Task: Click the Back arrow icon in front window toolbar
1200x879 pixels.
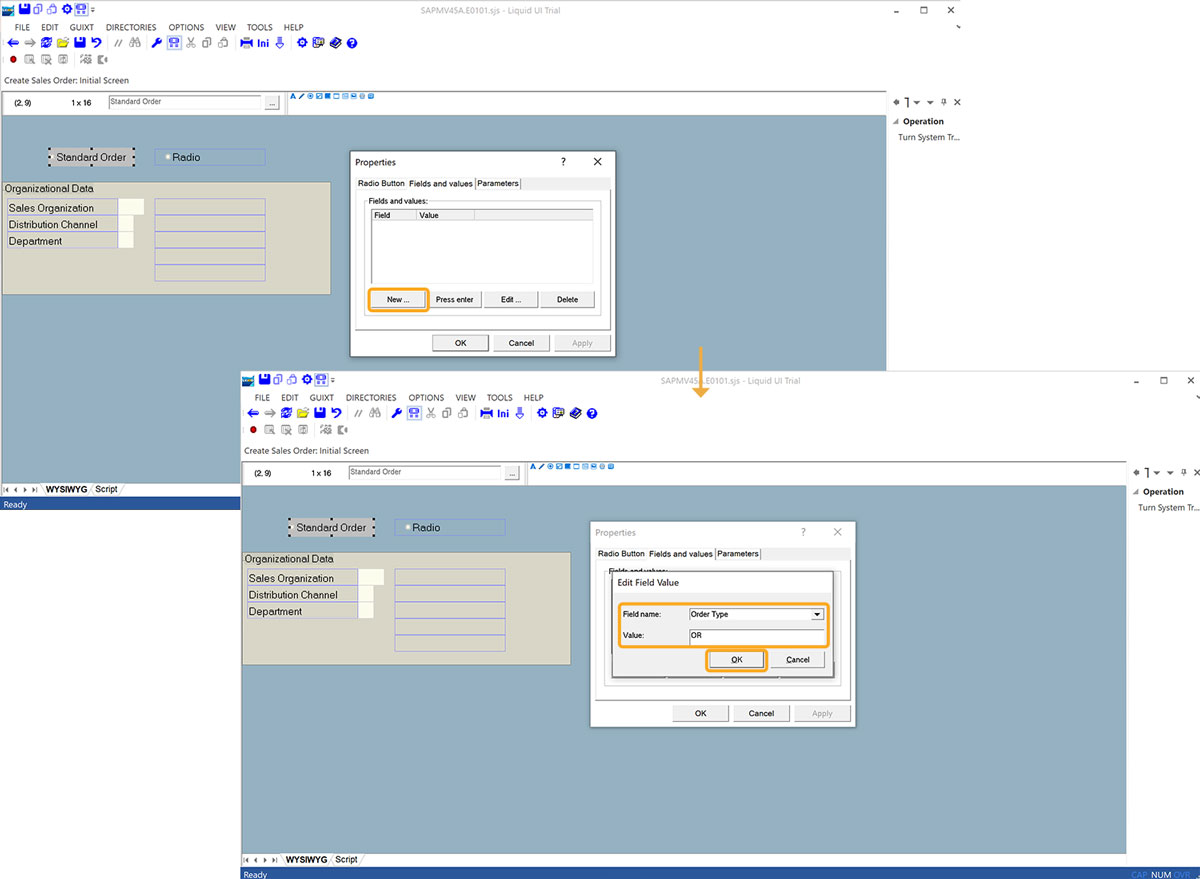Action: [x=253, y=413]
